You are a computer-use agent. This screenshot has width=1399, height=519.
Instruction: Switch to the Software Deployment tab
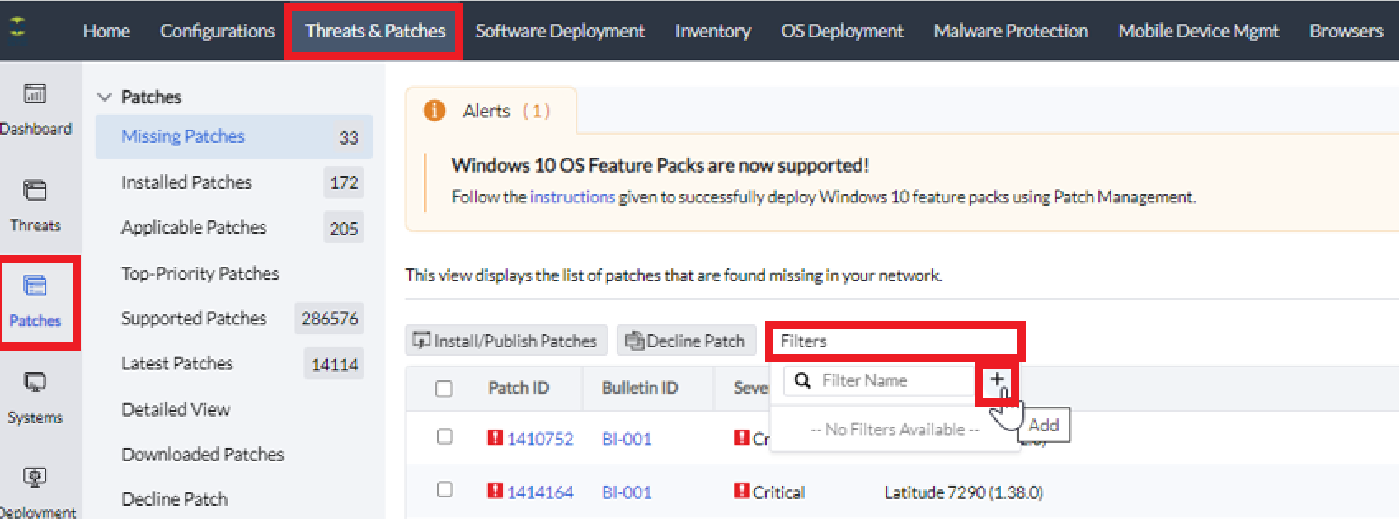coord(560,31)
